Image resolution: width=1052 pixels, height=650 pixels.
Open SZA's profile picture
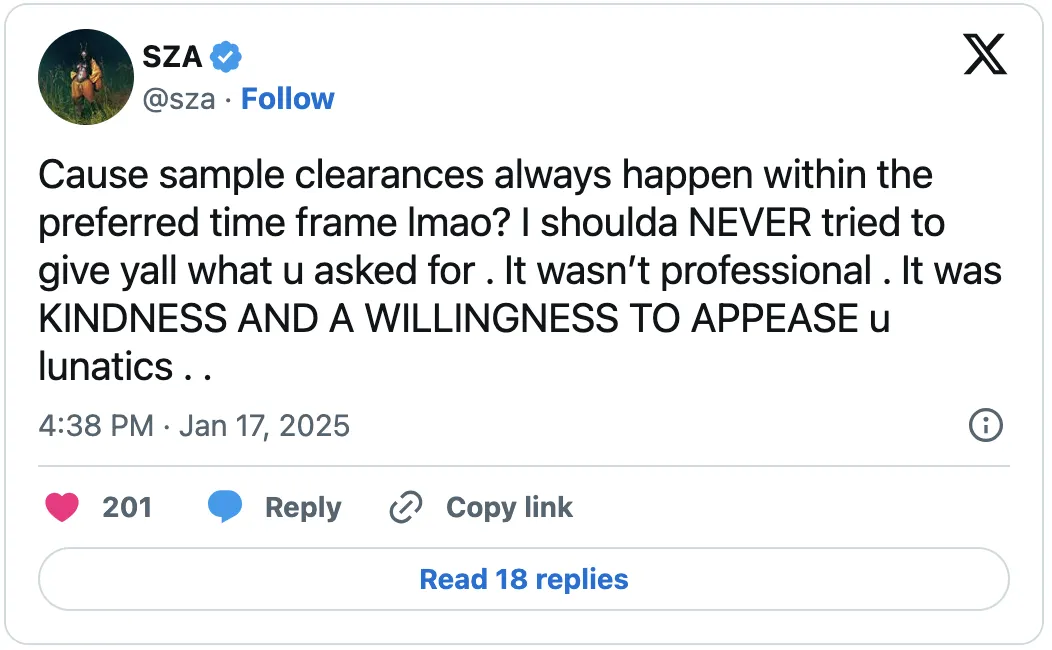click(x=86, y=77)
